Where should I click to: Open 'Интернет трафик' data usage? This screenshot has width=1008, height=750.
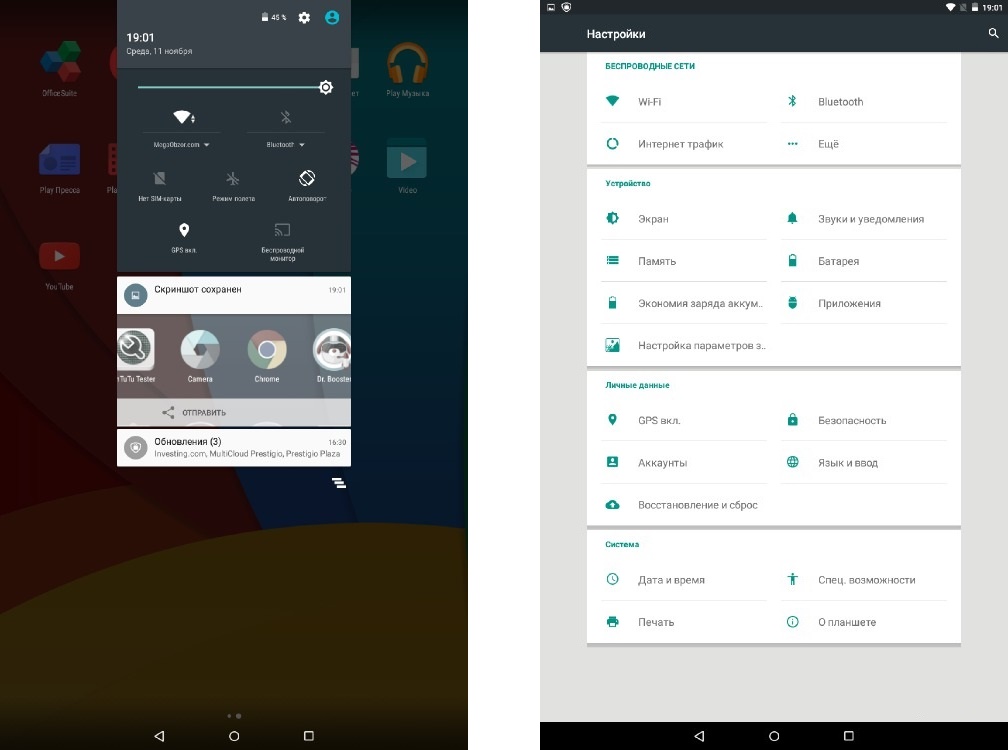pyautogui.click(x=684, y=144)
